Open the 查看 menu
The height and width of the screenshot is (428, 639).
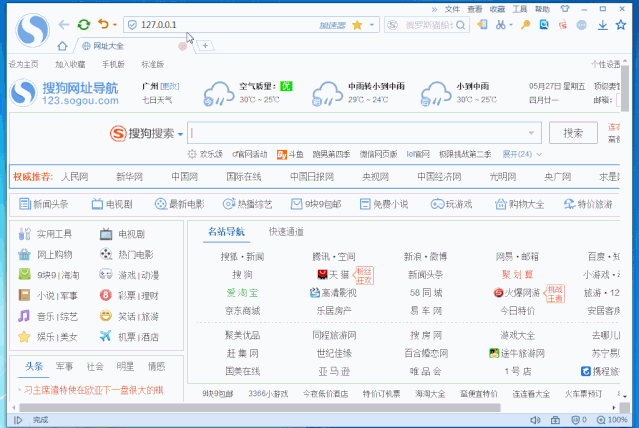pyautogui.click(x=475, y=9)
